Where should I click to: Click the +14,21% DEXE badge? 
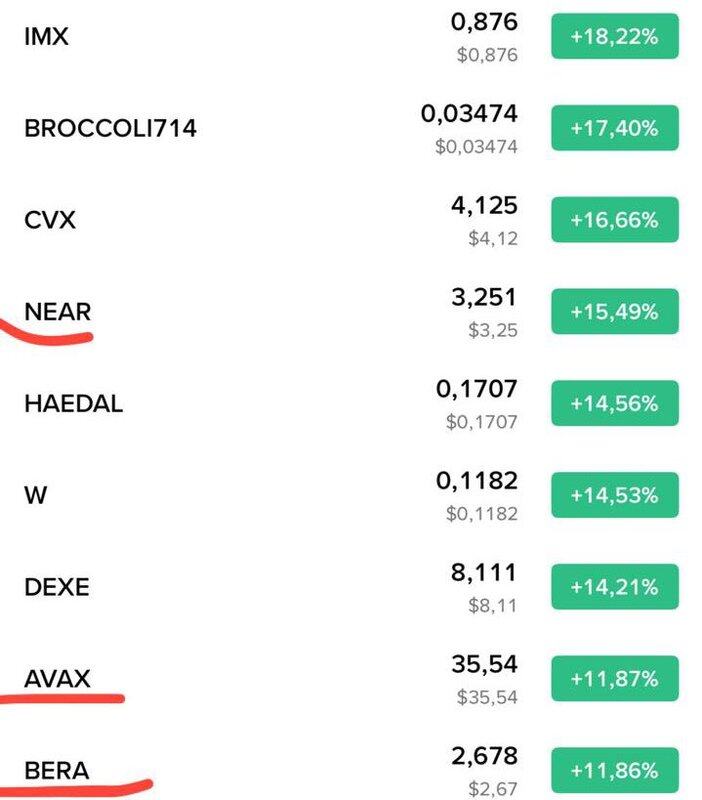pos(615,587)
